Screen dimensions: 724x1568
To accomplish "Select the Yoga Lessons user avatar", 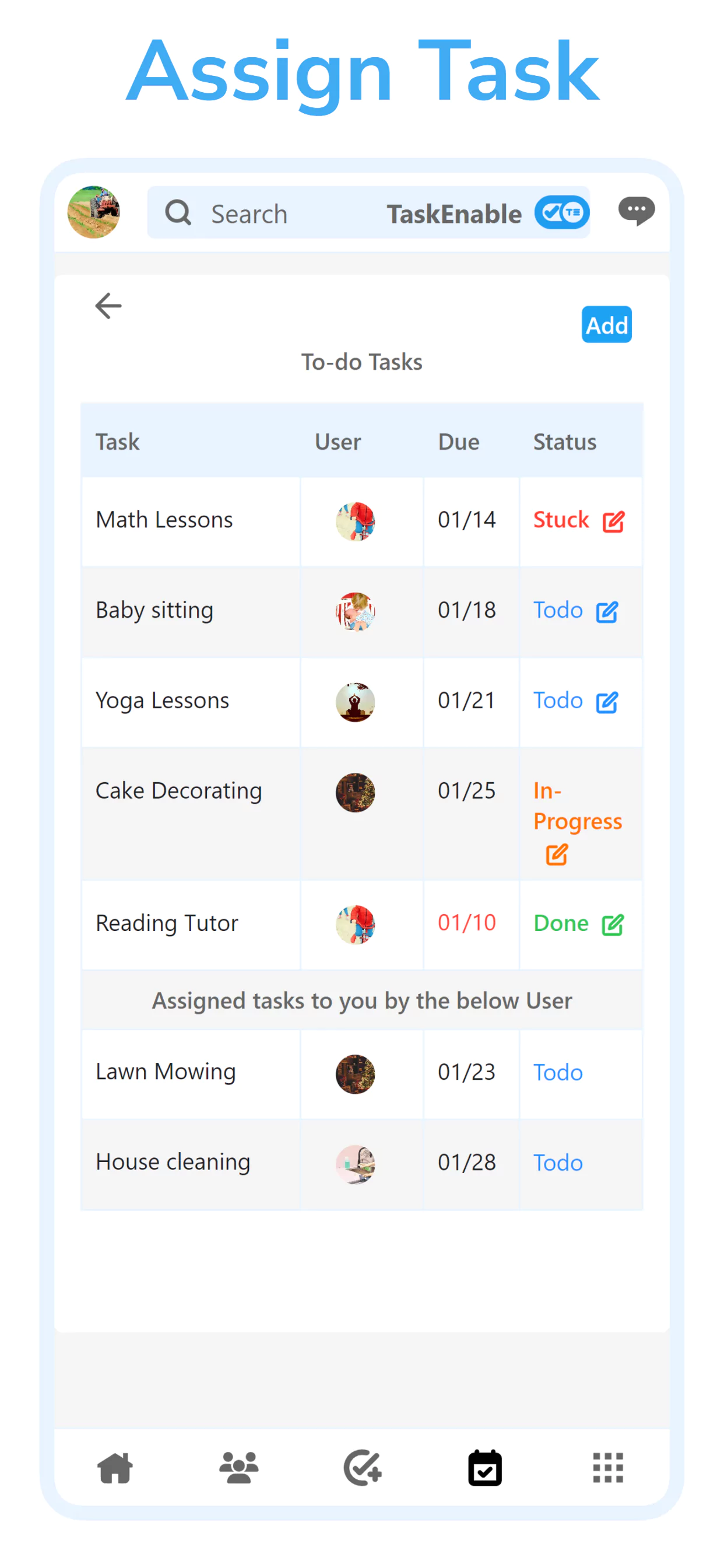I will (356, 702).
